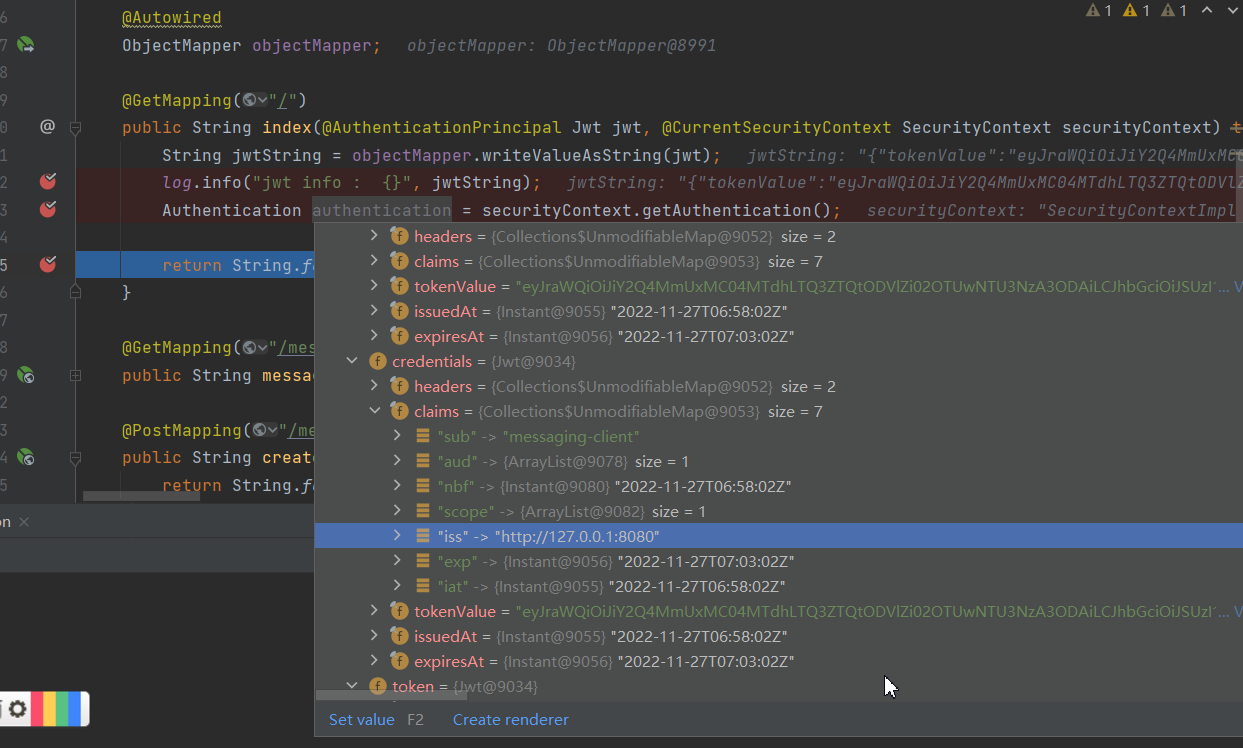Expand the "exp" Instant entry
Image resolution: width=1243 pixels, height=748 pixels.
397,561
